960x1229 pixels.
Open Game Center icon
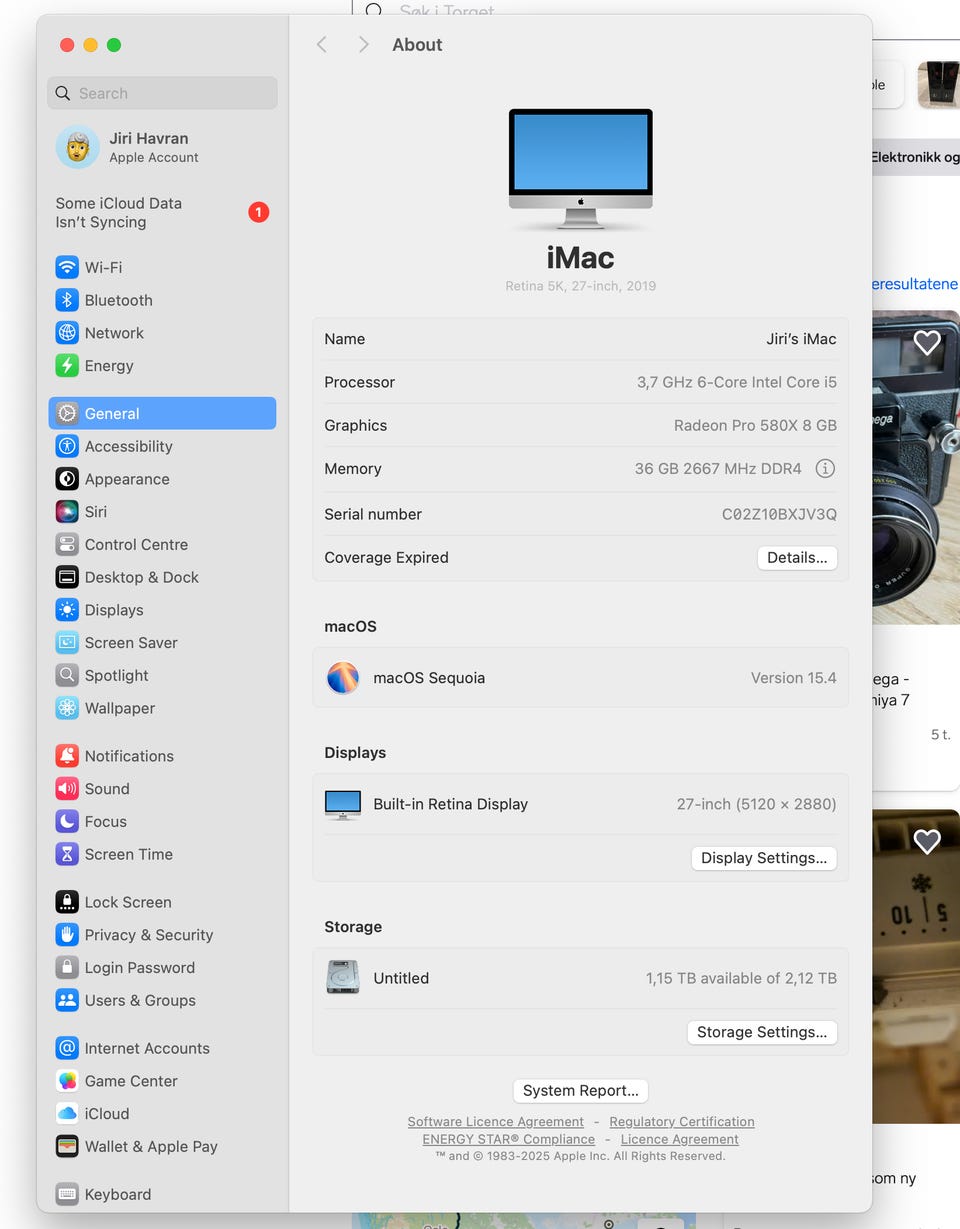click(67, 1081)
